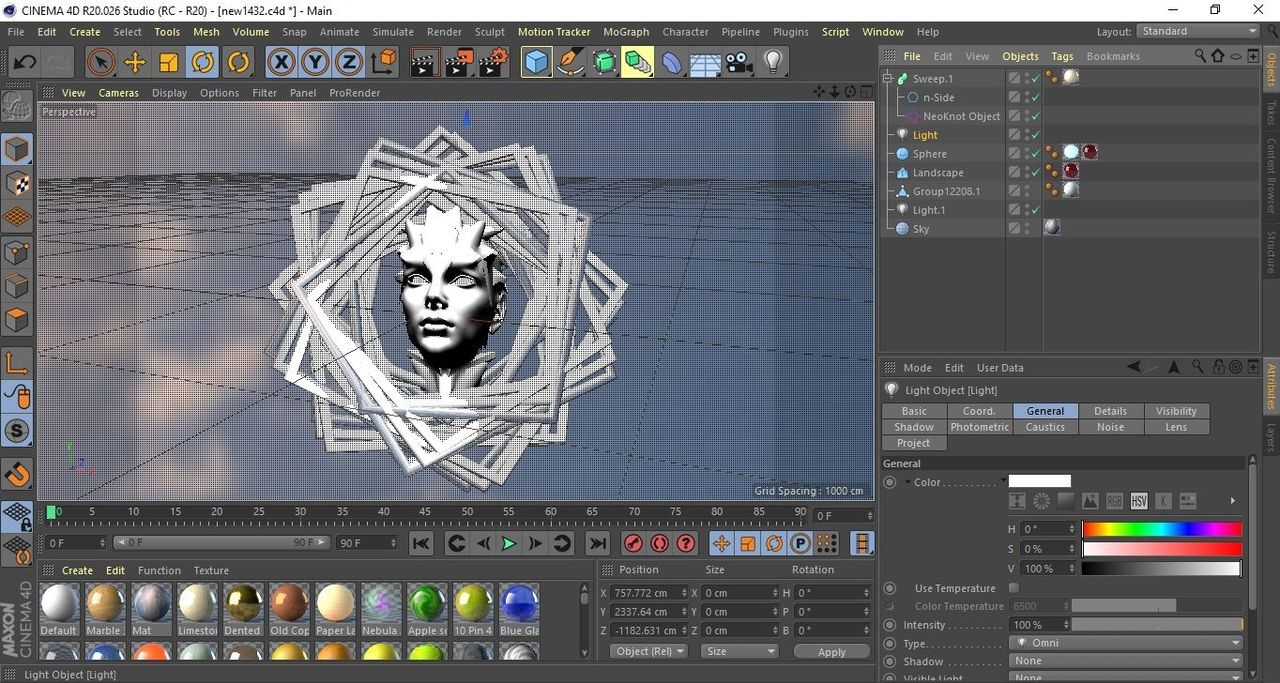The width and height of the screenshot is (1280, 683).
Task: Click the Record Active Objects button
Action: (x=633, y=543)
